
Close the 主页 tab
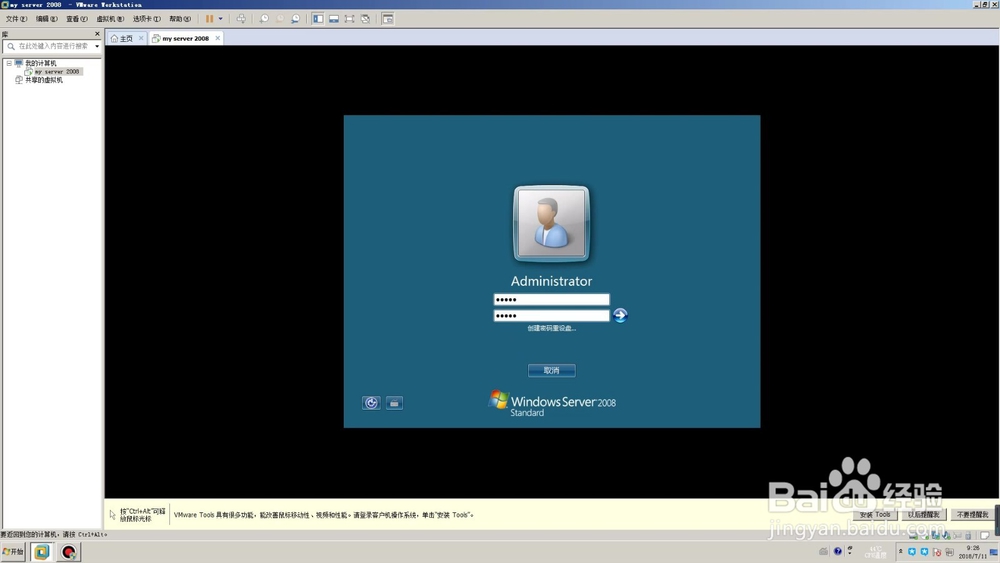point(141,38)
